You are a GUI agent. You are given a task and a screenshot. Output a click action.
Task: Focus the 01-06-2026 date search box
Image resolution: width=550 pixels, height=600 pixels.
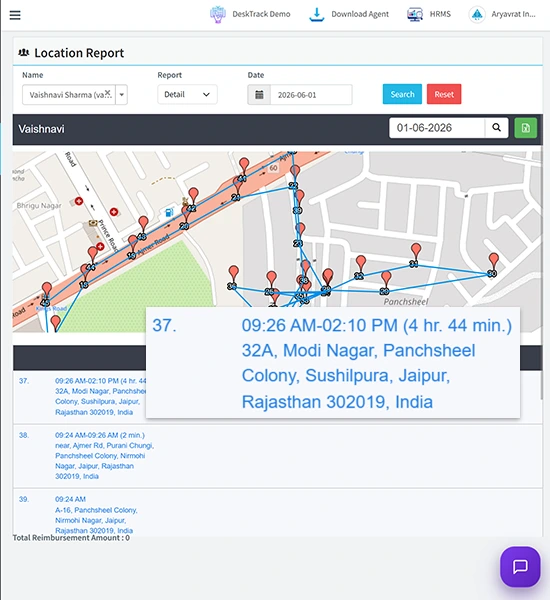point(437,128)
